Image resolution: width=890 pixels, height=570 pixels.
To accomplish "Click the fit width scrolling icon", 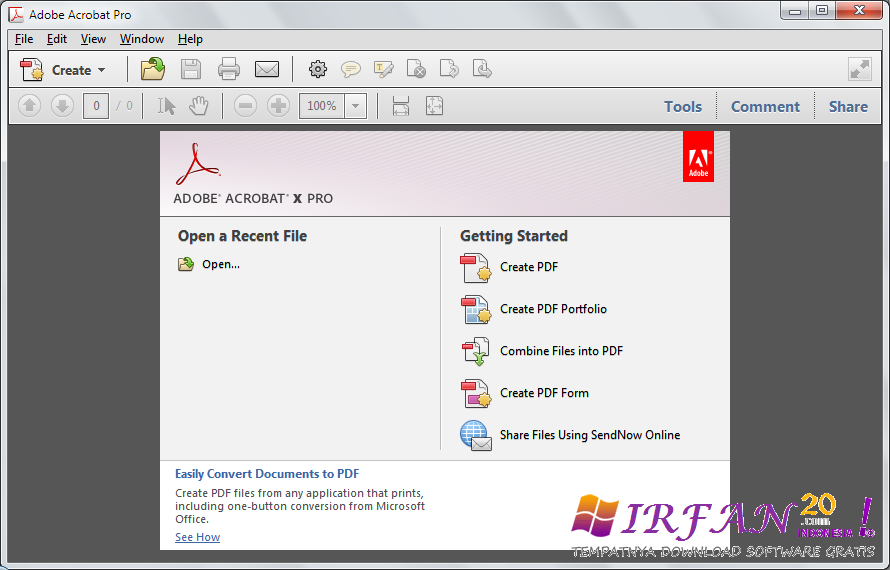I will [401, 106].
